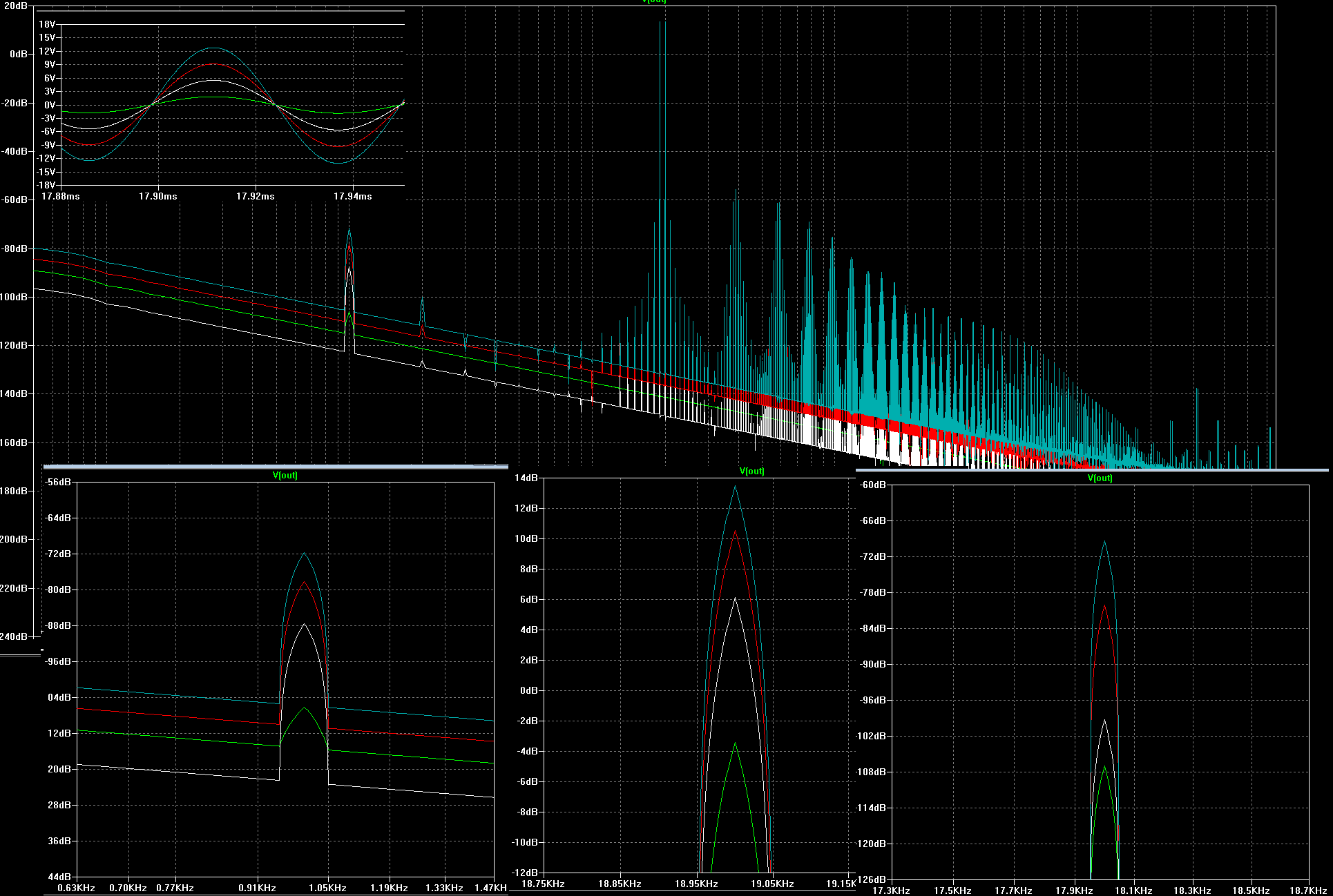
Task: Click the gray title bar of bottom-left plot
Action: click(x=276, y=467)
